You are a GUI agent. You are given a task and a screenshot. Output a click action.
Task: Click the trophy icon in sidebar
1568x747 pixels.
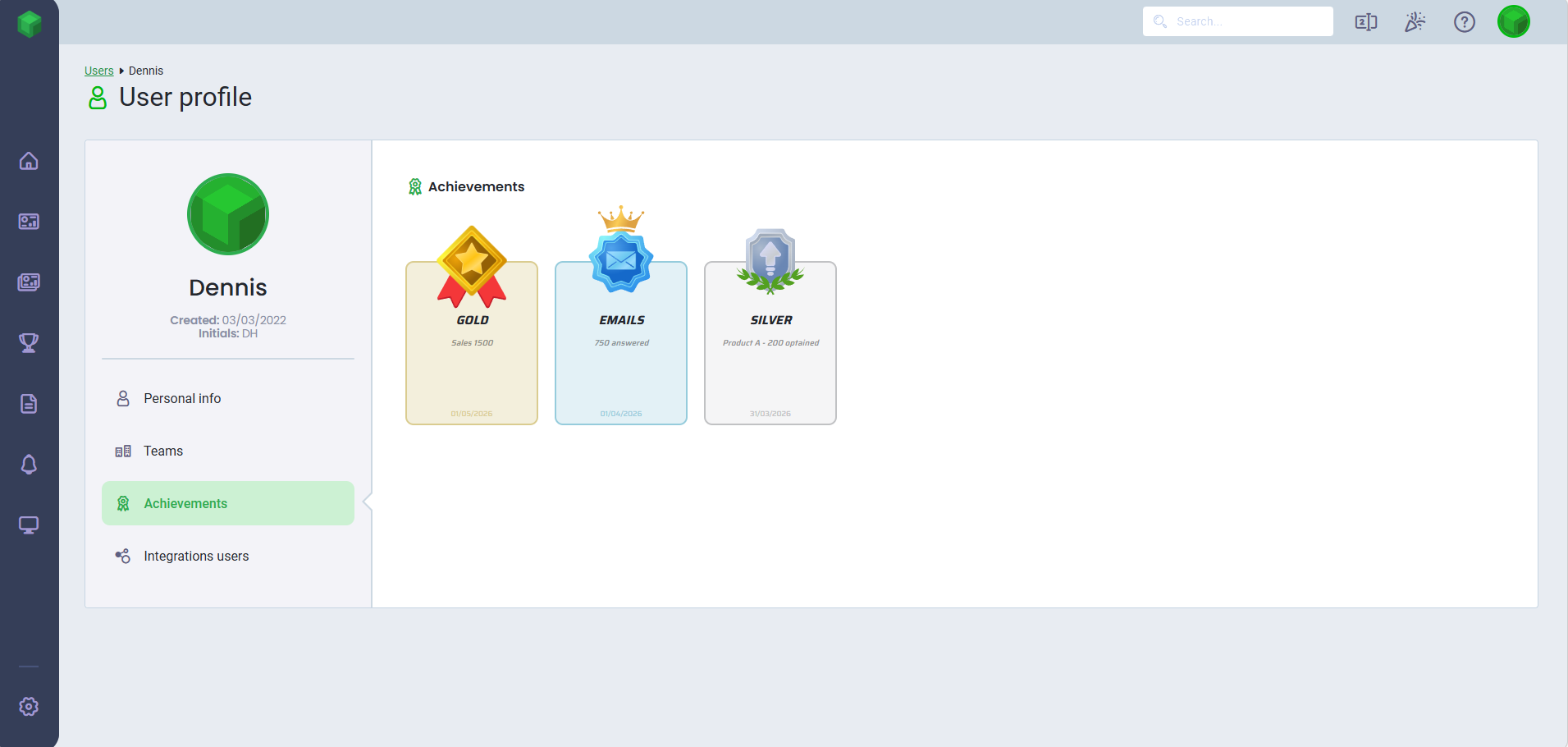pyautogui.click(x=29, y=343)
